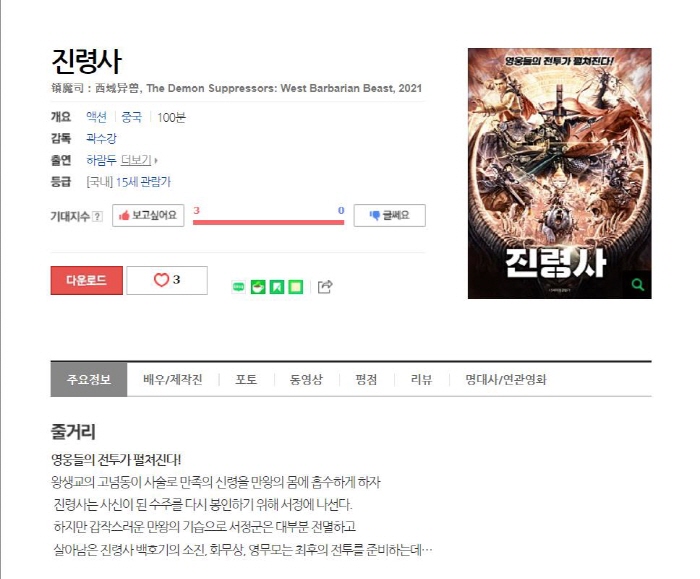The image size is (700, 579).
Task: Open director 곽수강 link
Action: pos(101,138)
